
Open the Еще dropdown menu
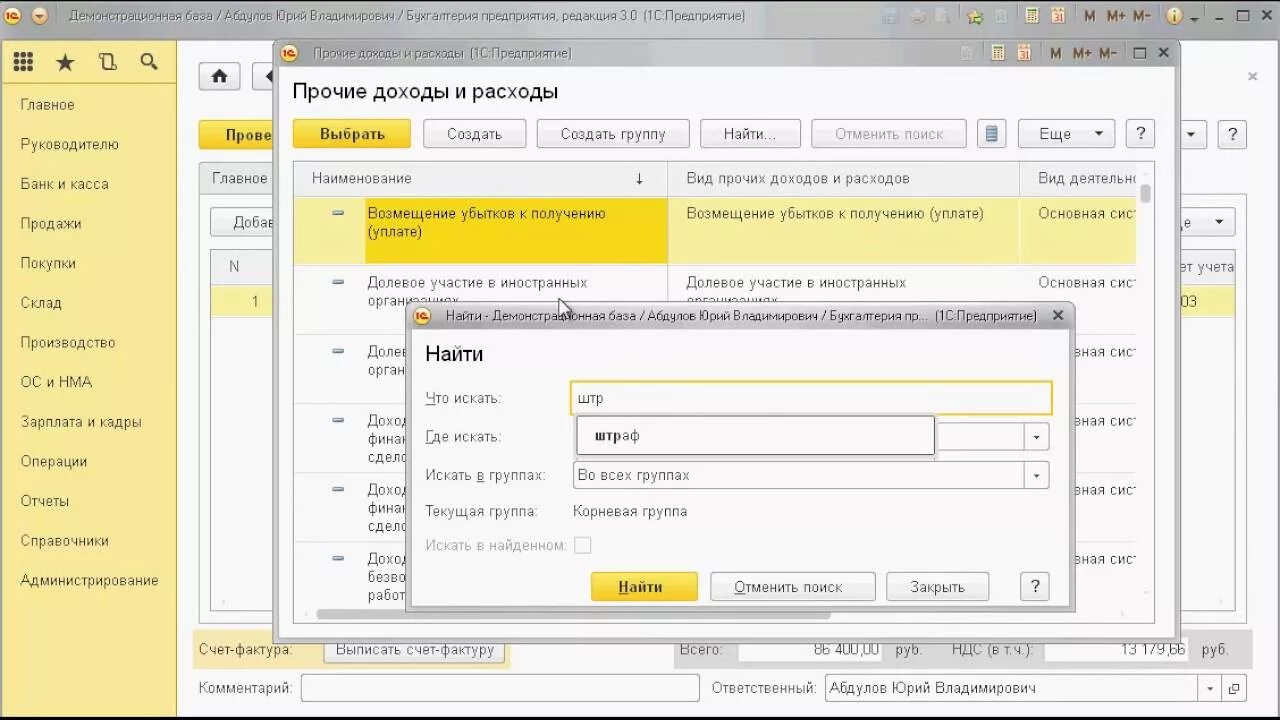pos(1066,134)
